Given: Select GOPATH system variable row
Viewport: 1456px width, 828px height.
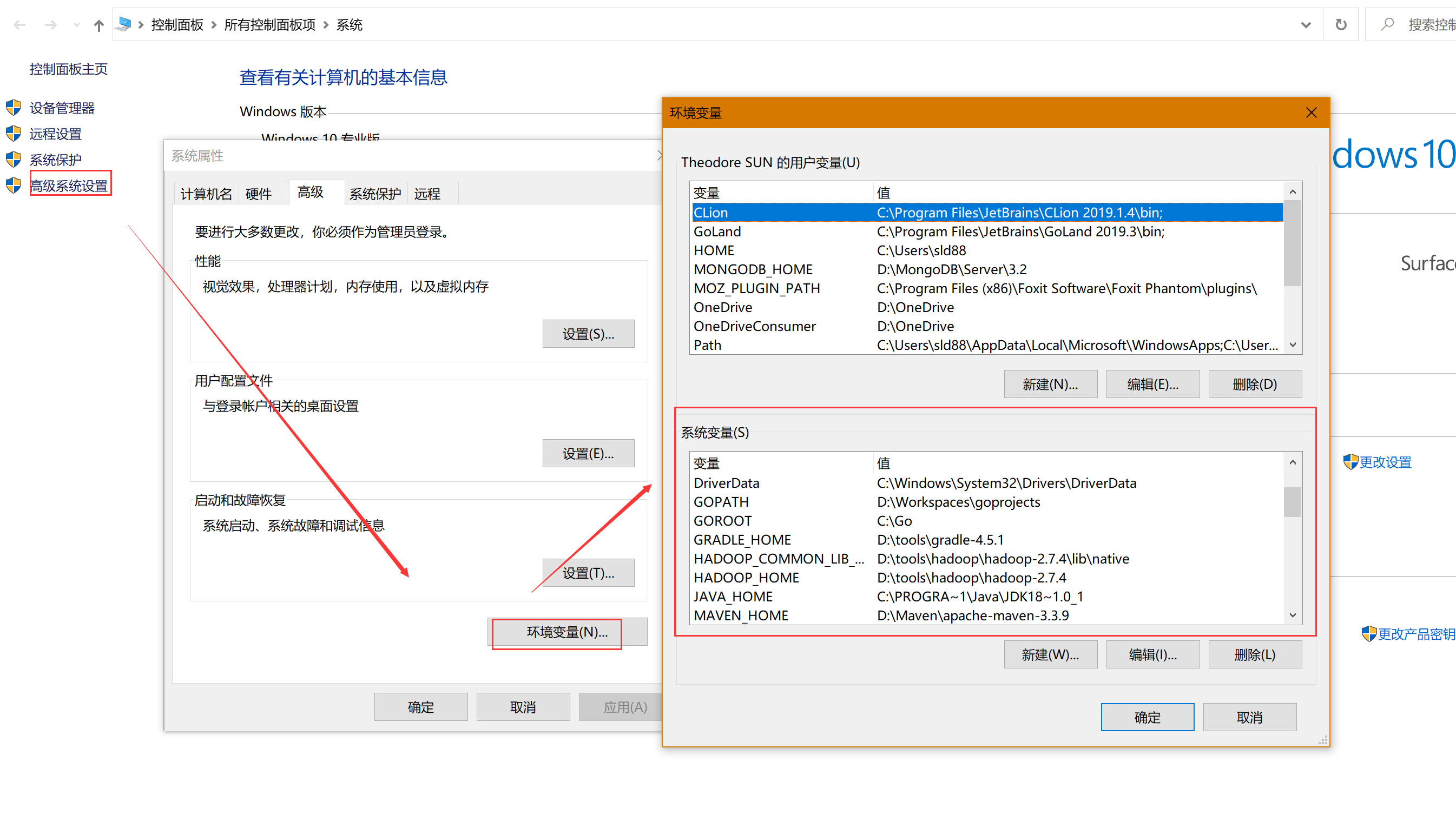Looking at the screenshot, I should tap(987, 501).
